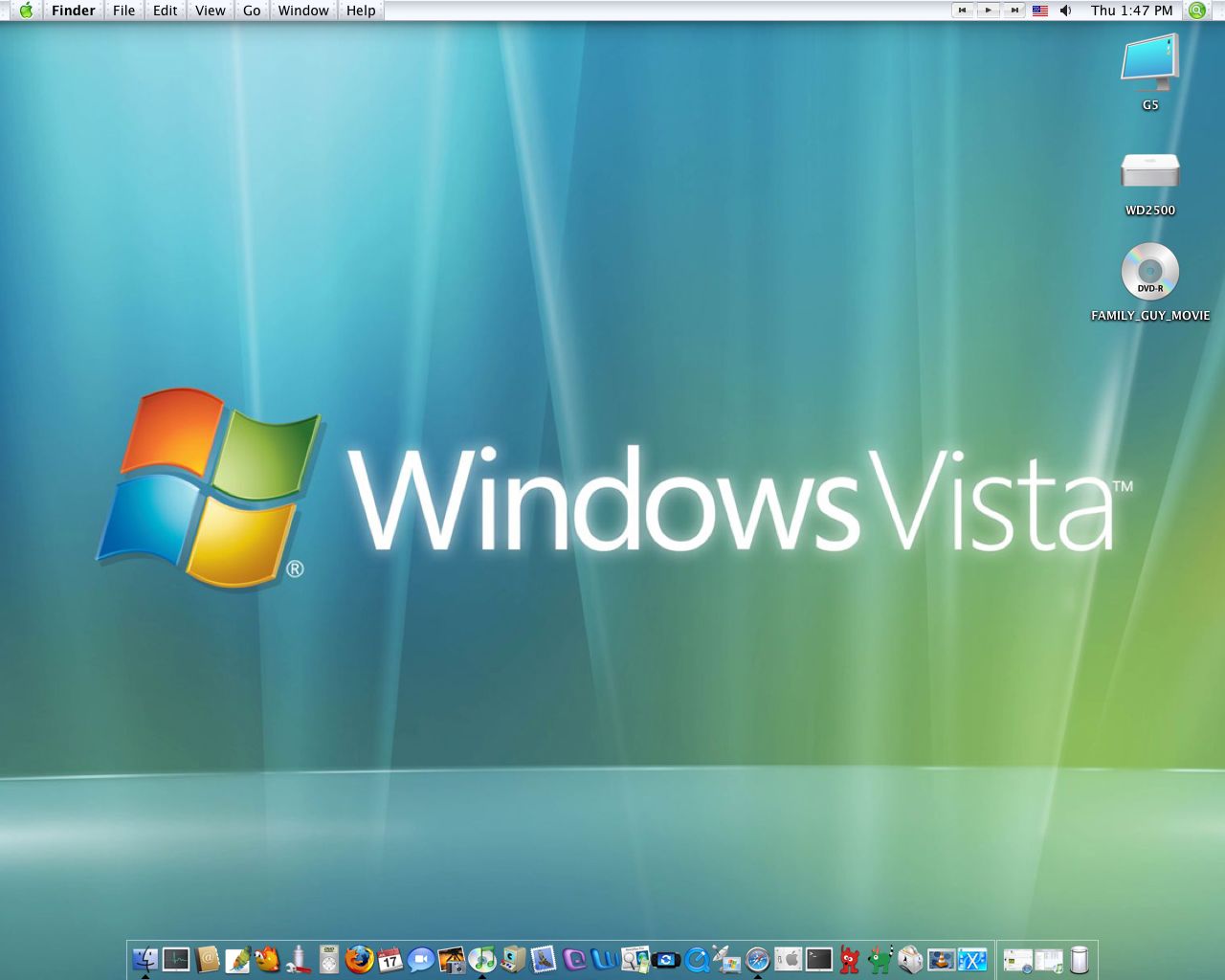
Task: Open Preview from the dock
Action: (x=635, y=959)
